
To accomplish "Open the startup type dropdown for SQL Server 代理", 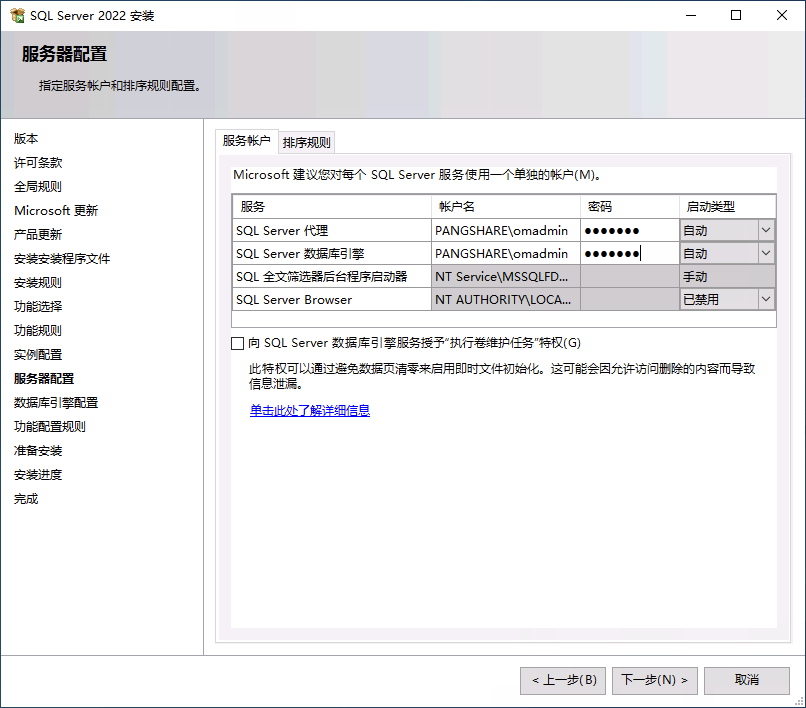I will tap(767, 229).
